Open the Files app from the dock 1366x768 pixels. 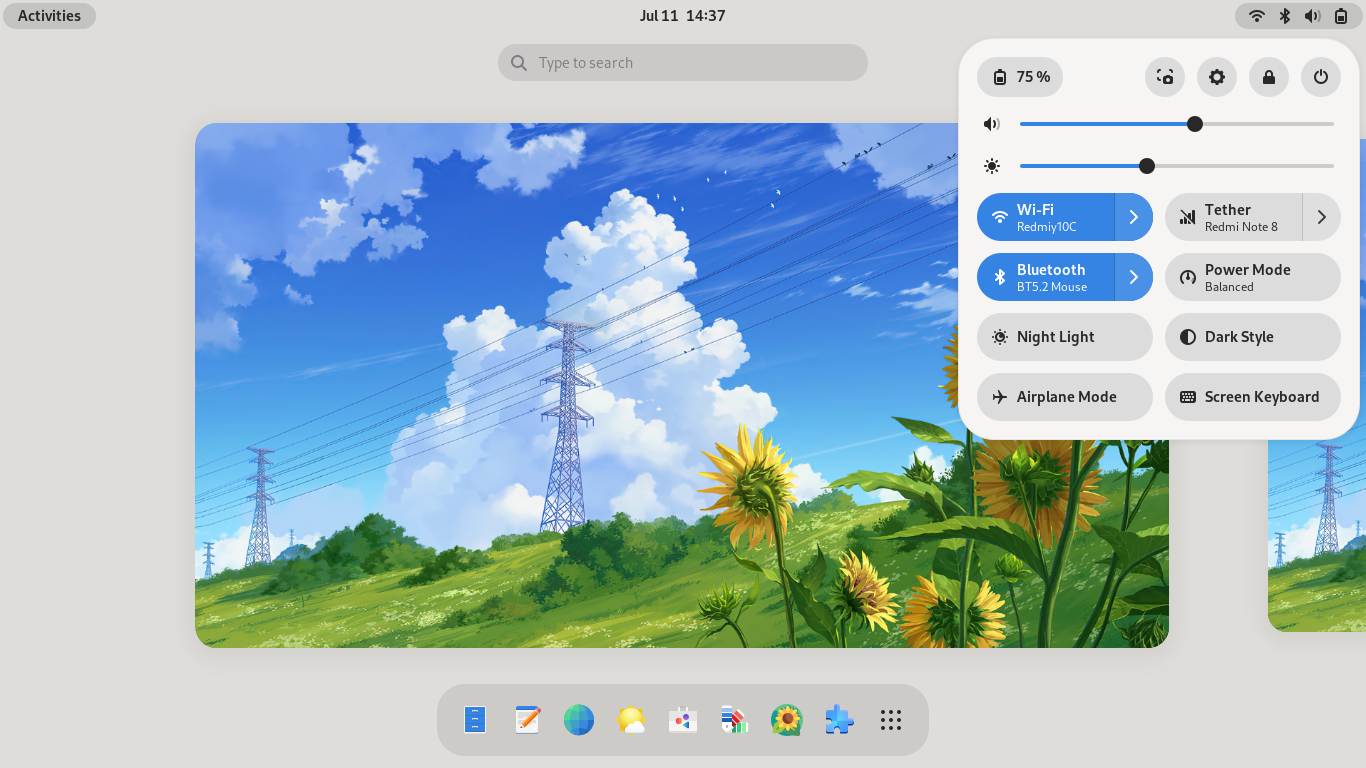pyautogui.click(x=475, y=720)
